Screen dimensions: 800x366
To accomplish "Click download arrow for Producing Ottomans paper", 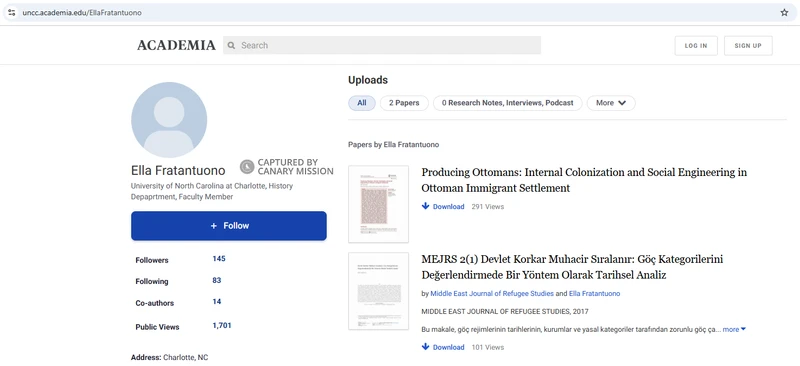I will coord(426,206).
